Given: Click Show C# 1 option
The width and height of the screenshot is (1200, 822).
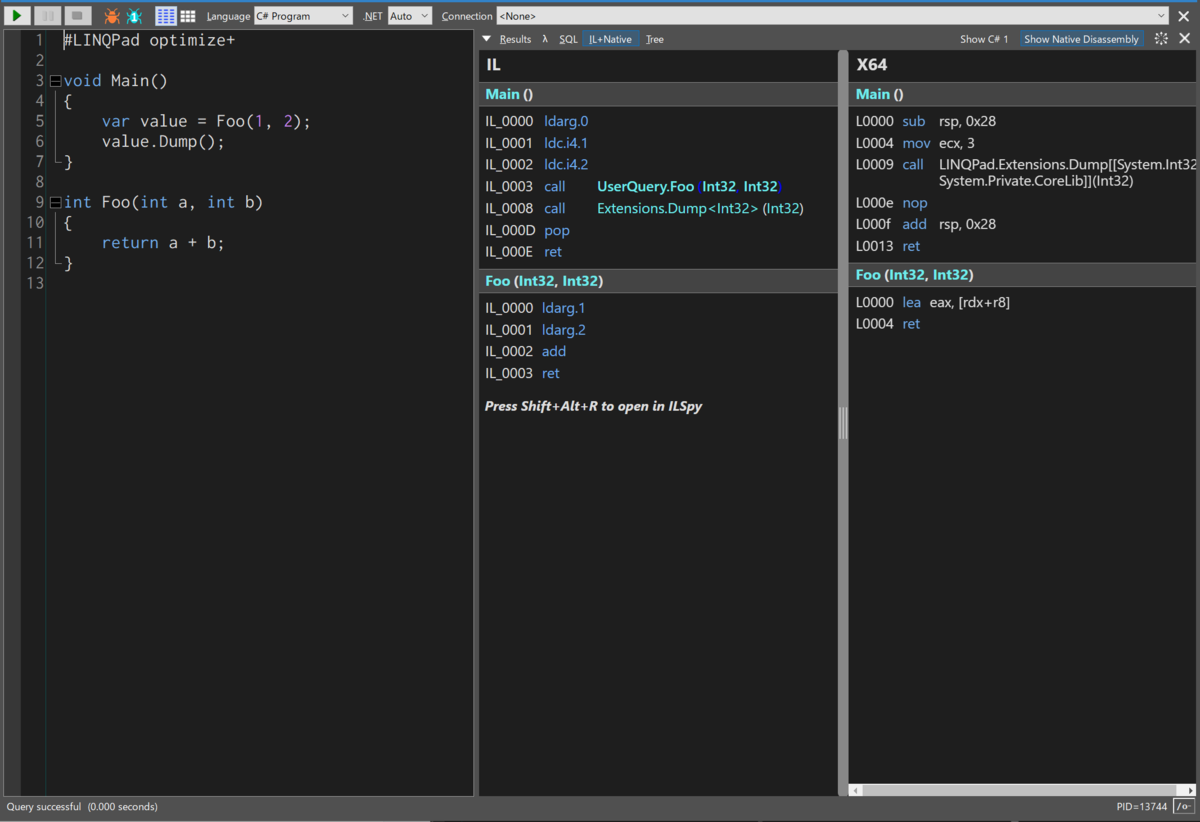Looking at the screenshot, I should (984, 39).
